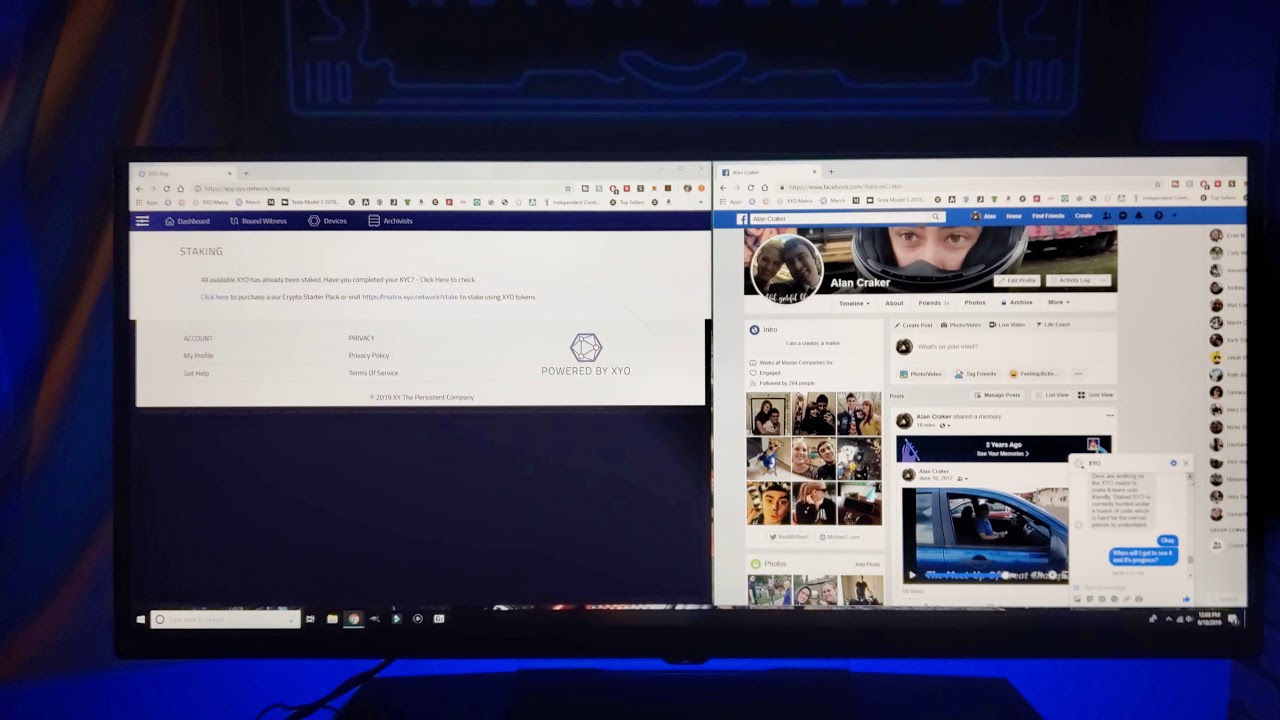Open the Devices section in XYO app
Image resolution: width=1280 pixels, height=720 pixels.
pyautogui.click(x=328, y=221)
